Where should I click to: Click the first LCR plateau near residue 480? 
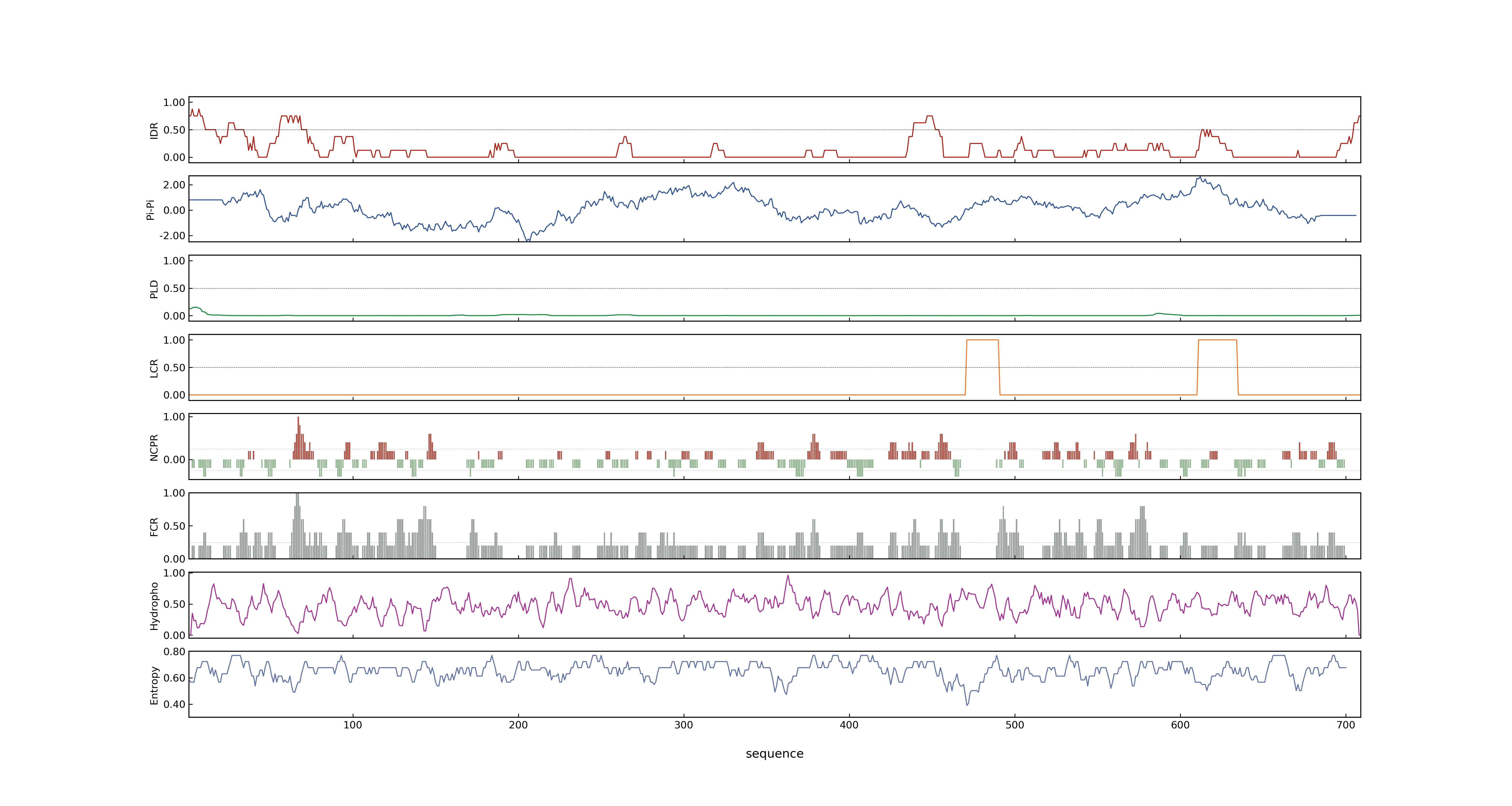tap(983, 340)
